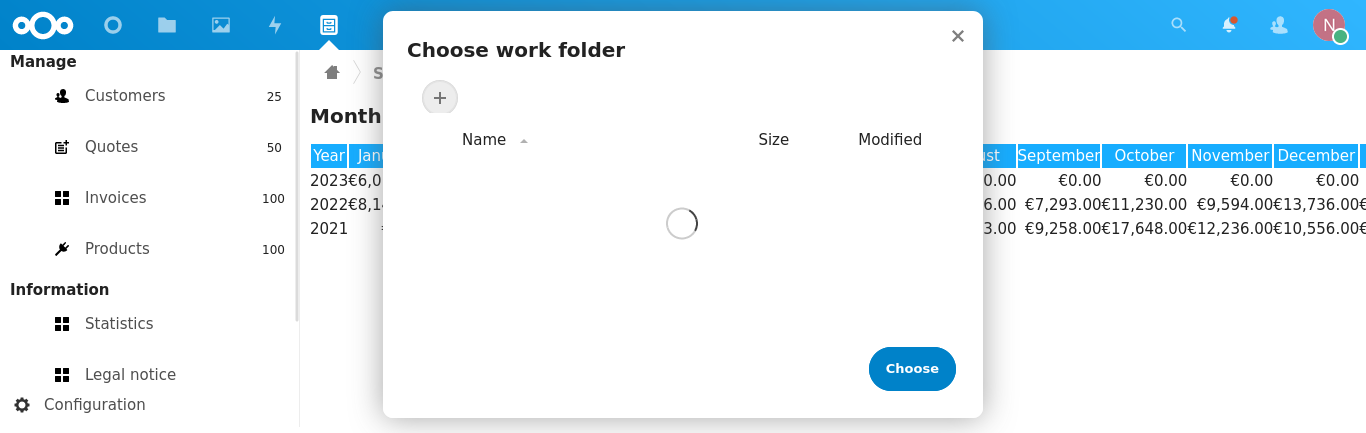Viewport: 1366px width, 433px height.
Task: Sort folder list by Size
Action: (x=773, y=140)
